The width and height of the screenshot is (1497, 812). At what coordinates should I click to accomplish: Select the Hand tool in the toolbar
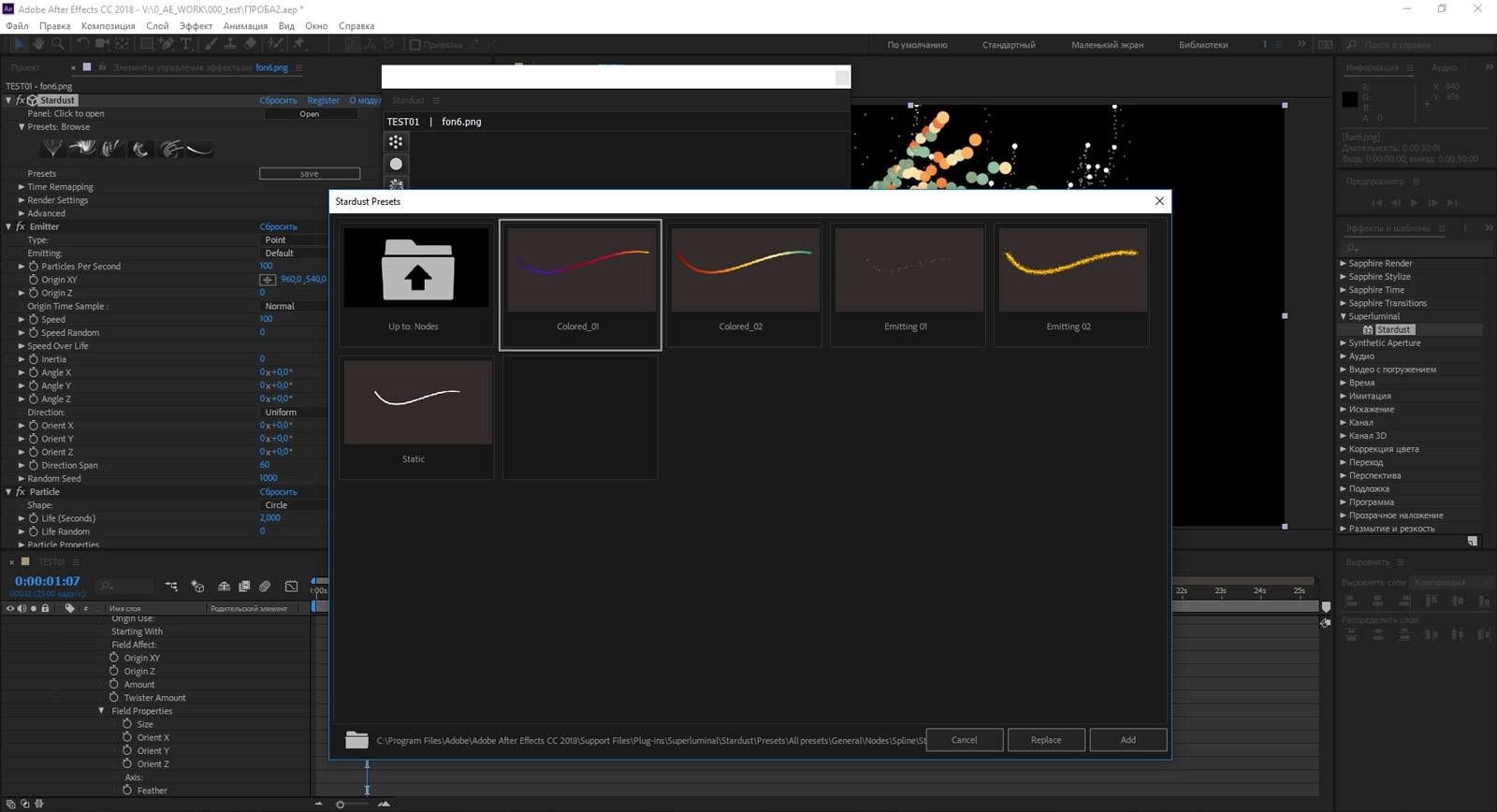click(38, 44)
